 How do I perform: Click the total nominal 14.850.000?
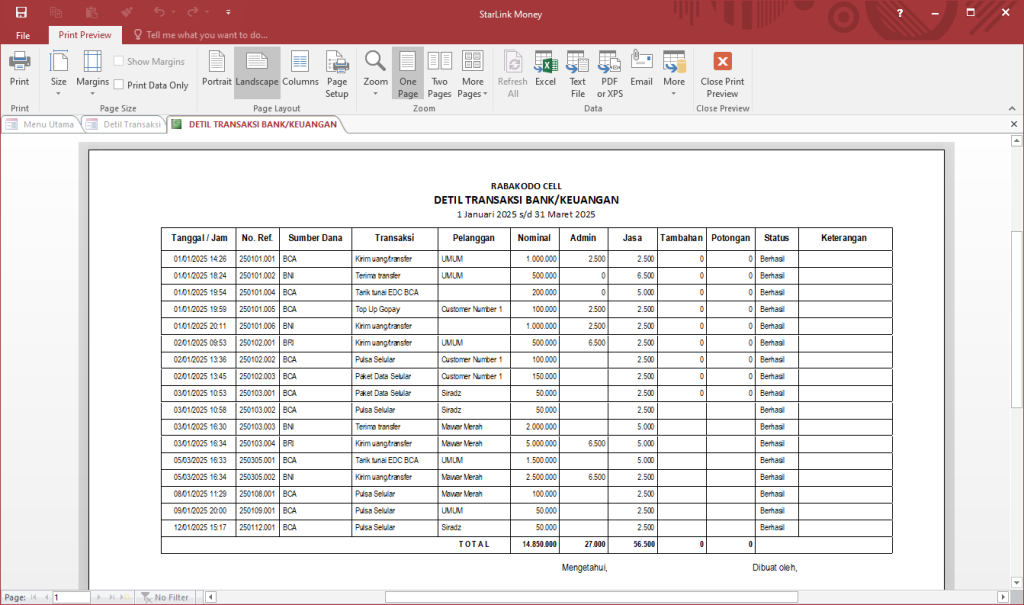tap(539, 544)
